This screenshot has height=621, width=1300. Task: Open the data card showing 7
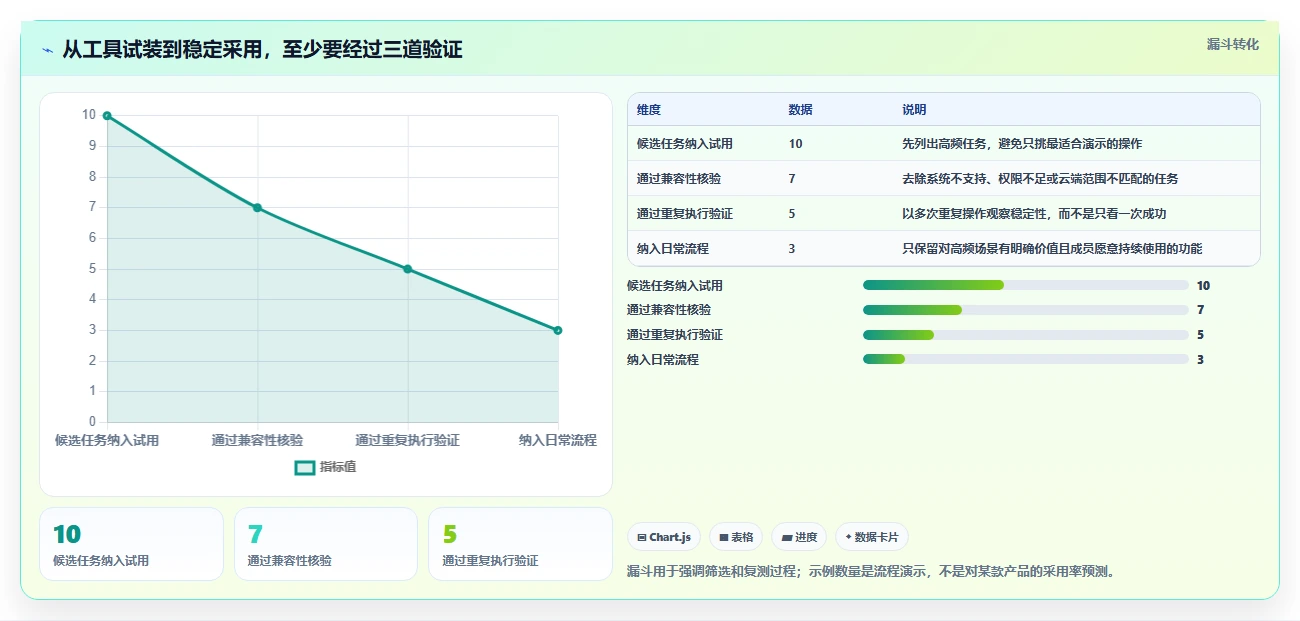pos(326,544)
